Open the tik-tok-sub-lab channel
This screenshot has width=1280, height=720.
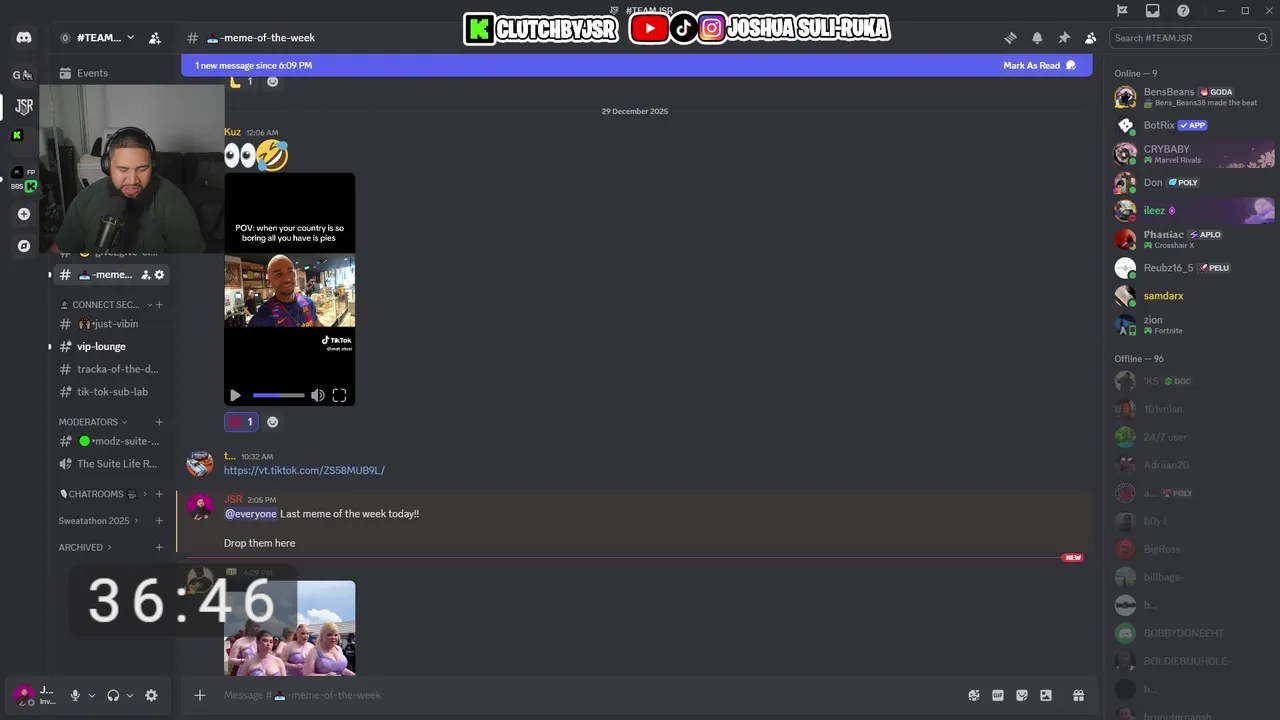[110, 392]
